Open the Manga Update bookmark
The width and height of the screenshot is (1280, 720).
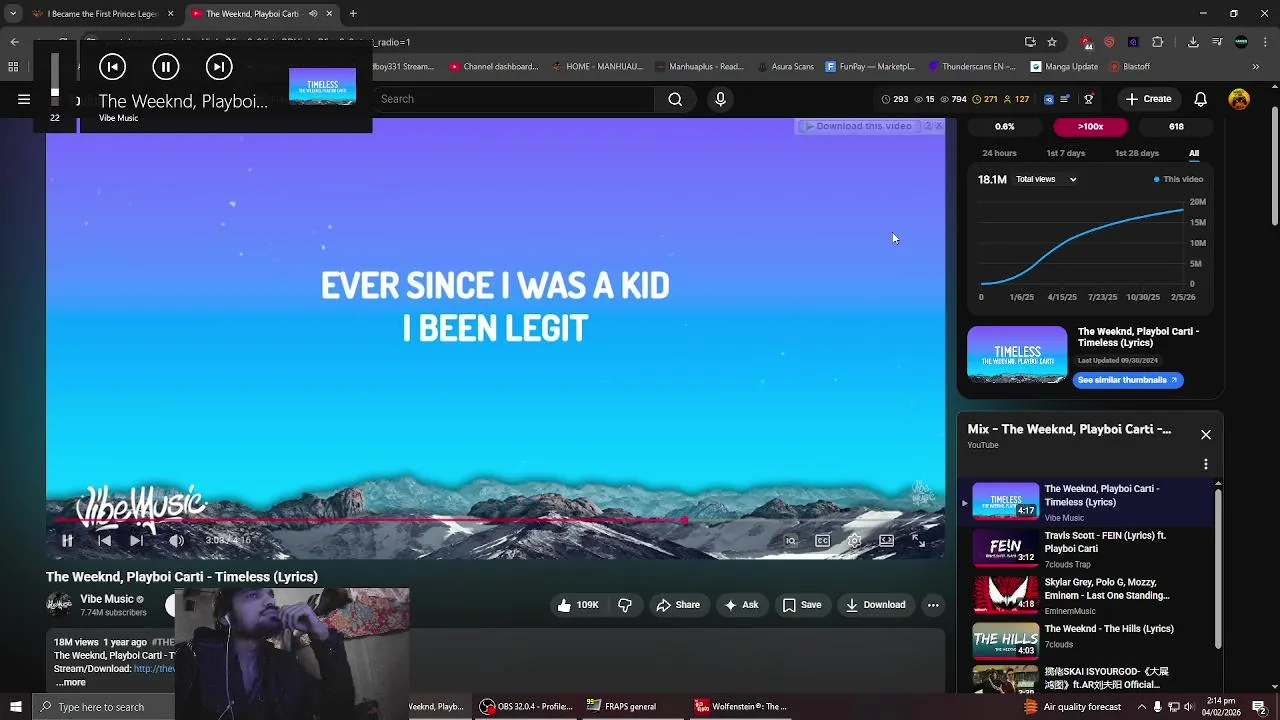(1064, 67)
